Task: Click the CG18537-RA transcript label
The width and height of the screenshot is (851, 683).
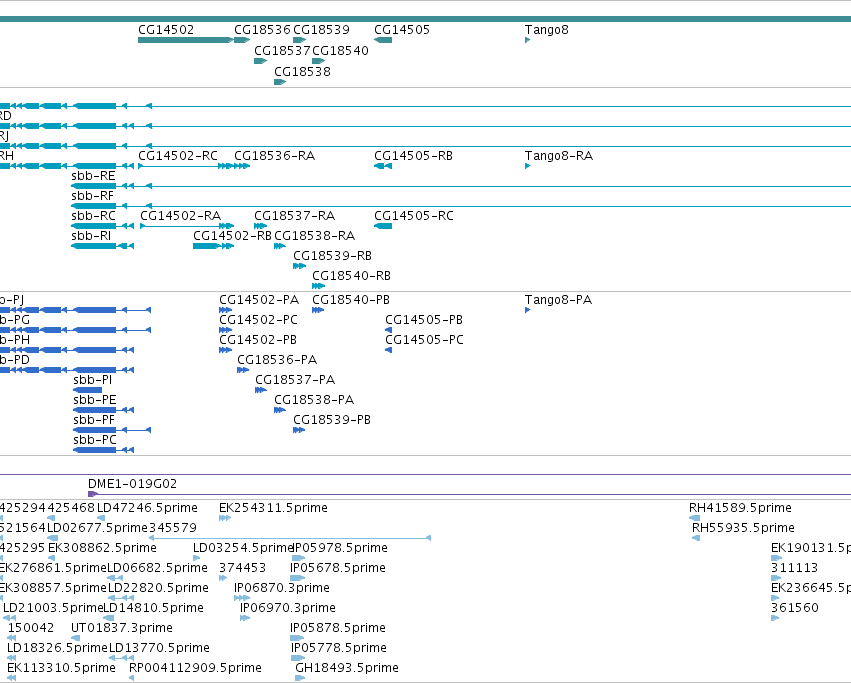Action: (295, 216)
